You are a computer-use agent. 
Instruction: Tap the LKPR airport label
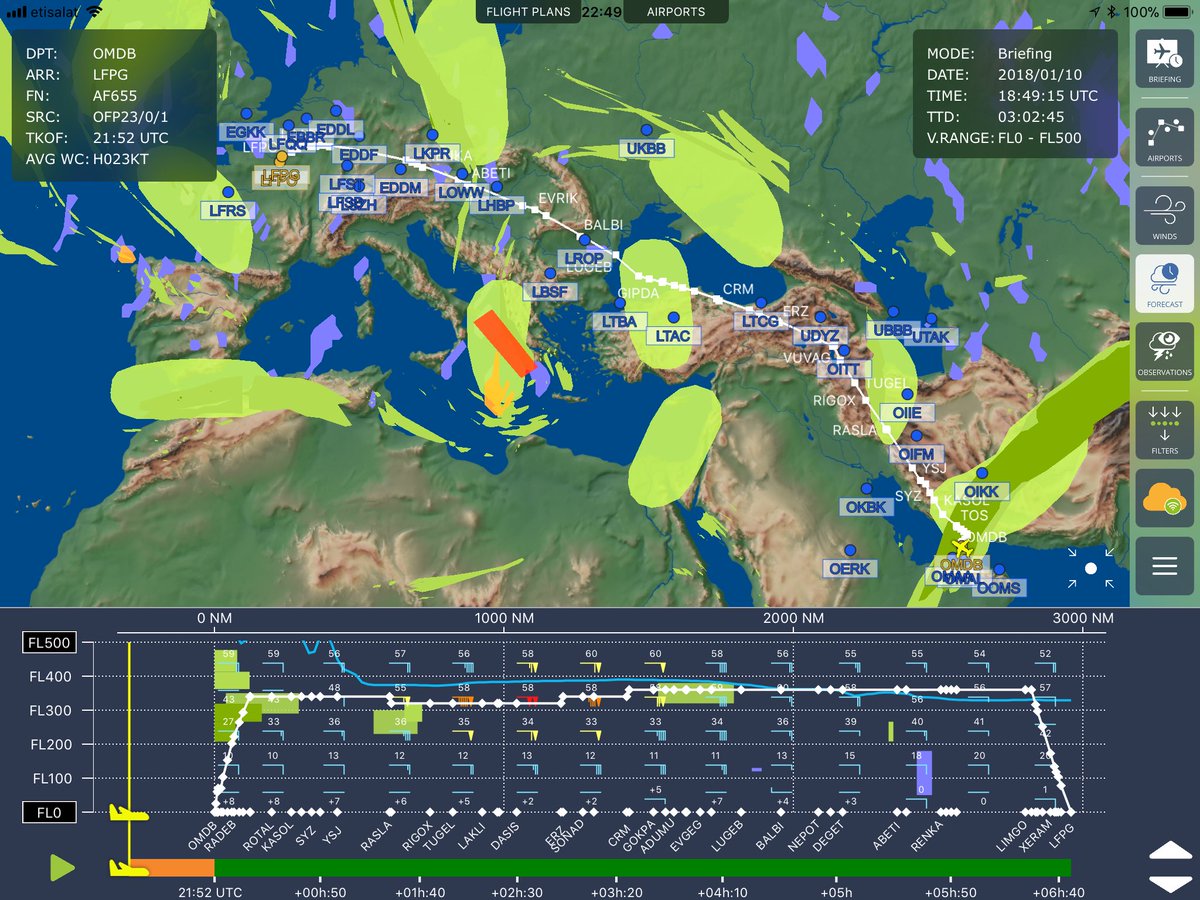(432, 153)
